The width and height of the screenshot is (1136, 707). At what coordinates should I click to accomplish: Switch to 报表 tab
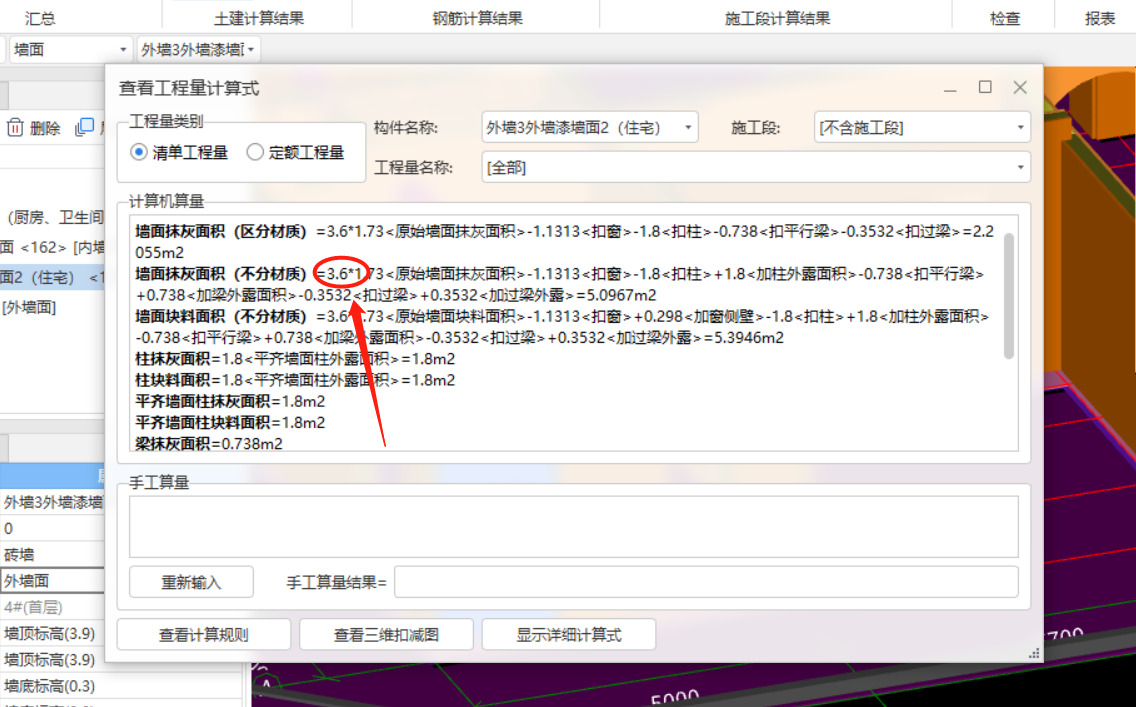[1099, 19]
